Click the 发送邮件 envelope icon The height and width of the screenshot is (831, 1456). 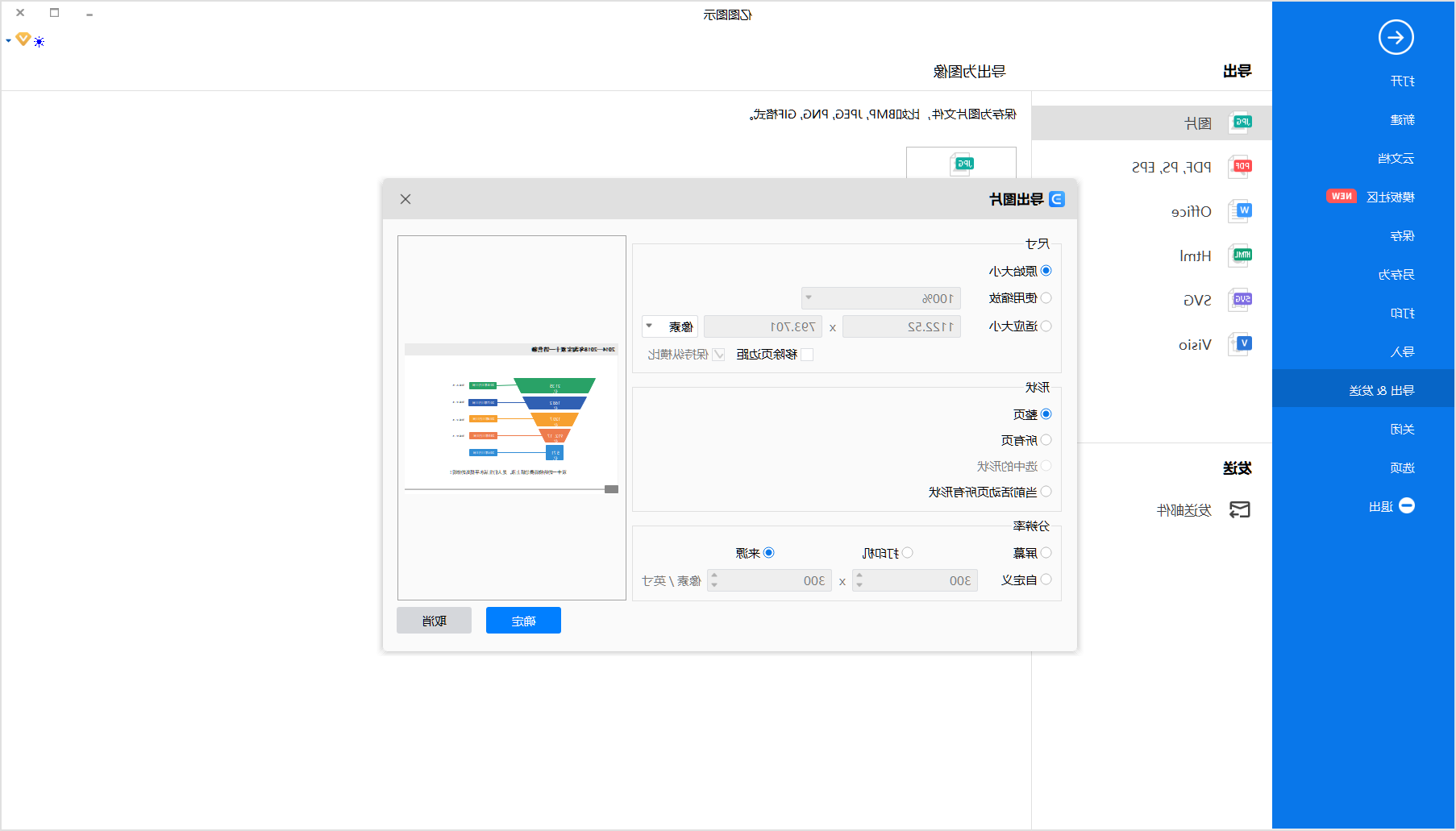coord(1239,509)
